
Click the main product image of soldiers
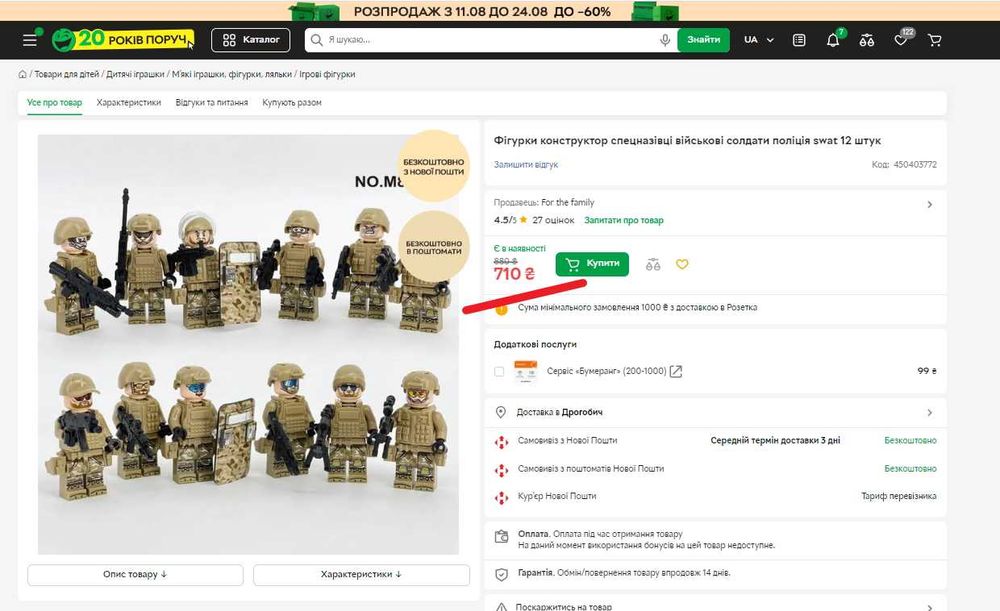click(x=248, y=344)
